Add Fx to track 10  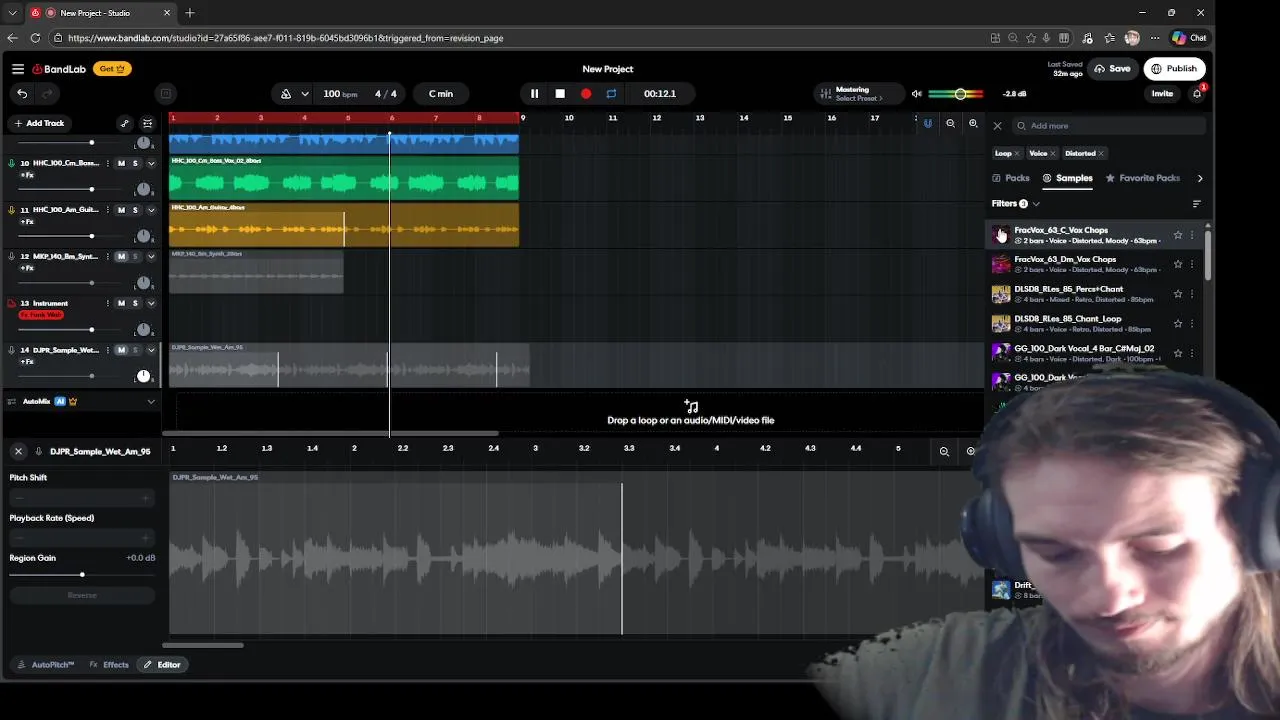(x=27, y=175)
